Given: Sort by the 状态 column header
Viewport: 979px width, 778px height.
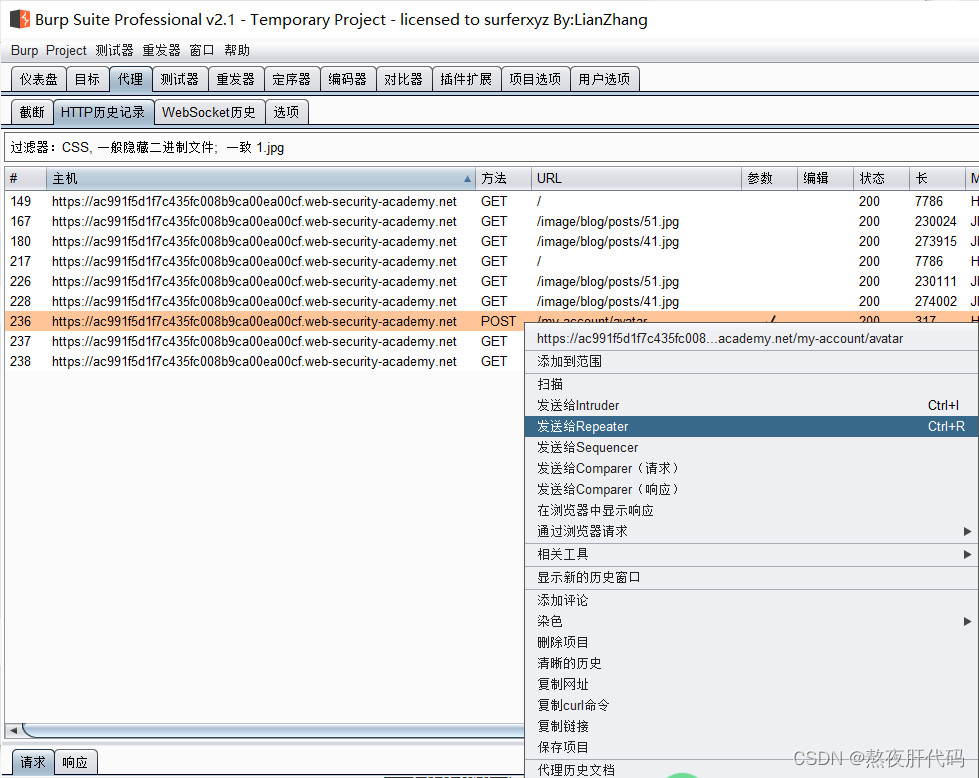Looking at the screenshot, I should tap(881, 179).
